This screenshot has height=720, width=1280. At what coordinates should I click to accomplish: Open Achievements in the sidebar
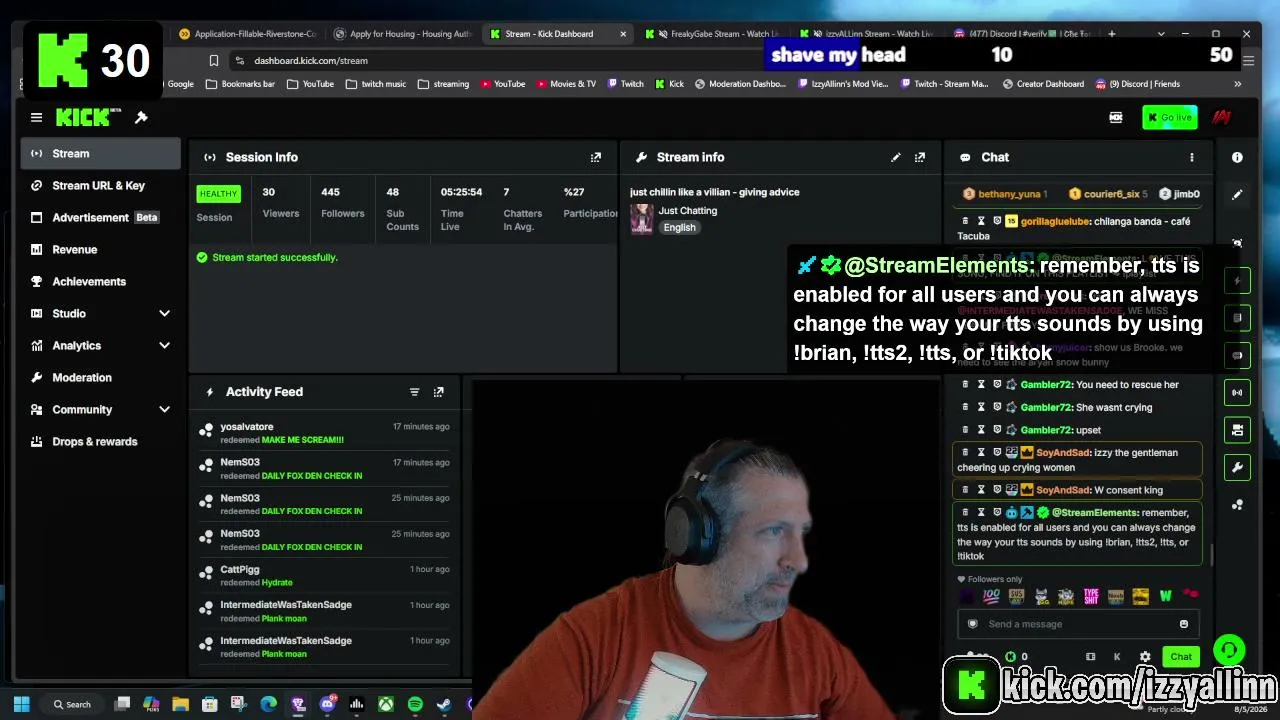pos(100,282)
